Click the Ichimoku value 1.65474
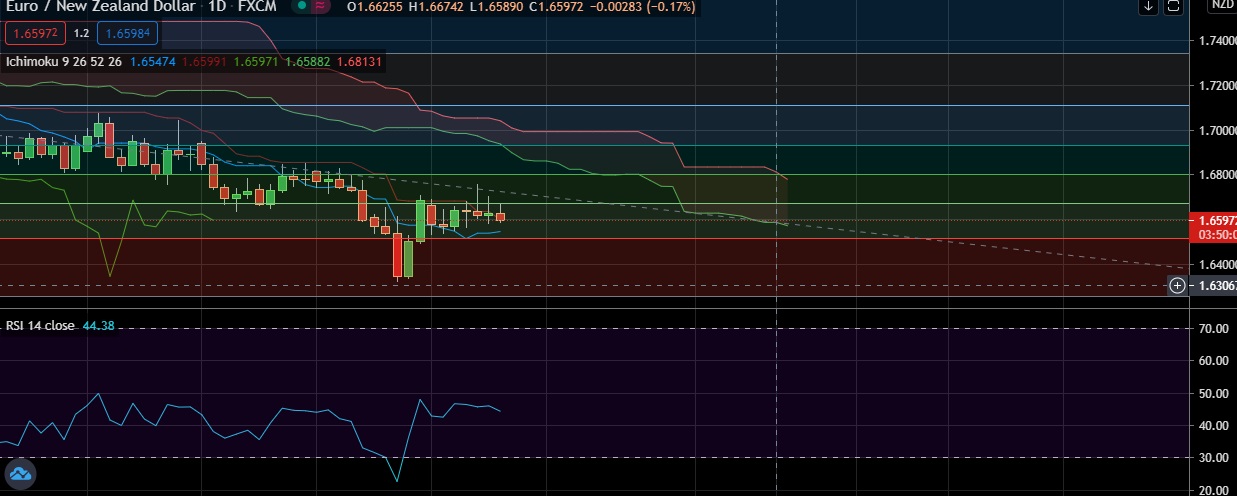The height and width of the screenshot is (496, 1237). 153,62
